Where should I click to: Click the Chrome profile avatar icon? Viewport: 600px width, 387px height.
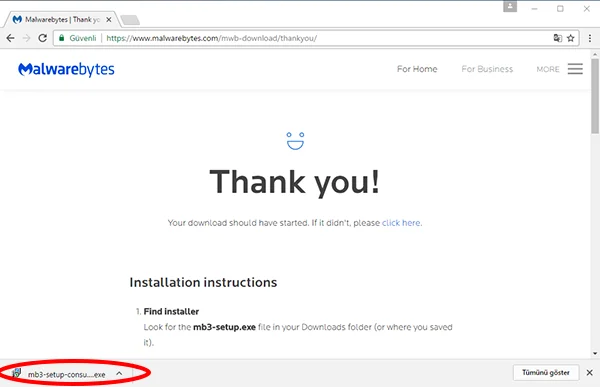510,7
